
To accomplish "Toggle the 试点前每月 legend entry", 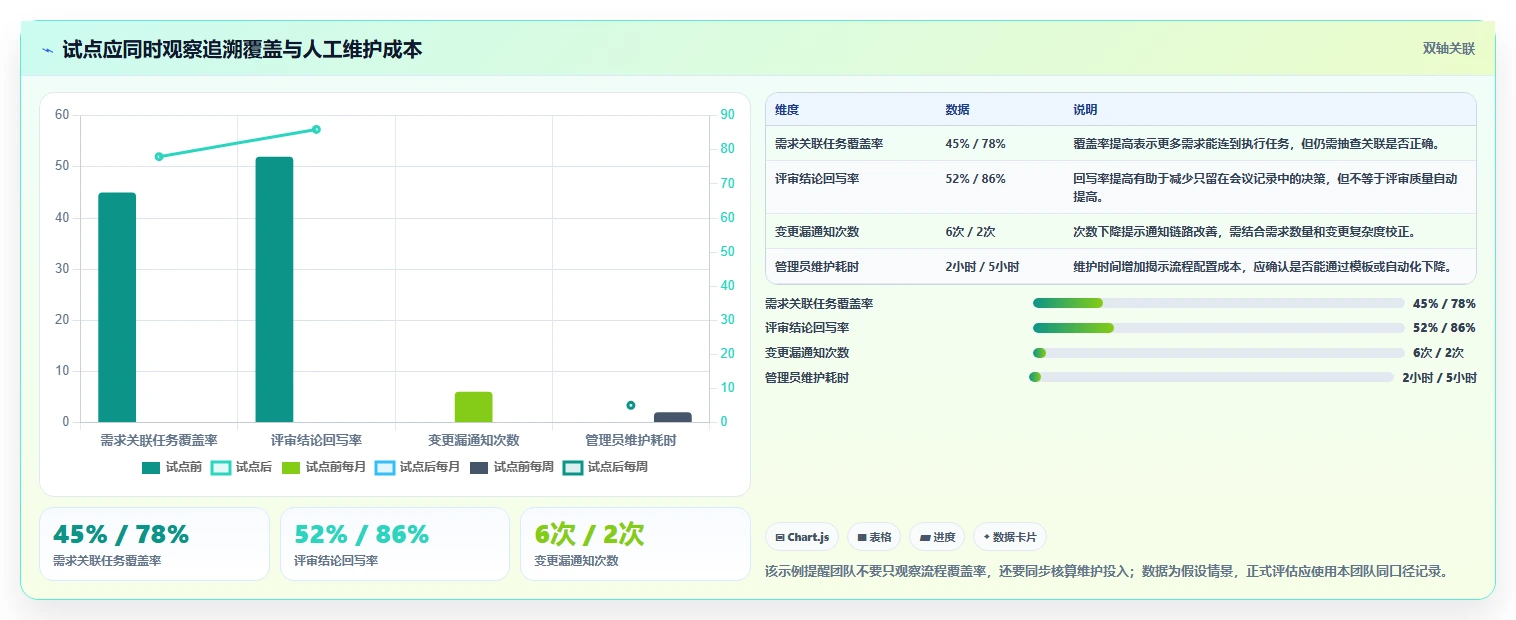I will pyautogui.click(x=324, y=467).
